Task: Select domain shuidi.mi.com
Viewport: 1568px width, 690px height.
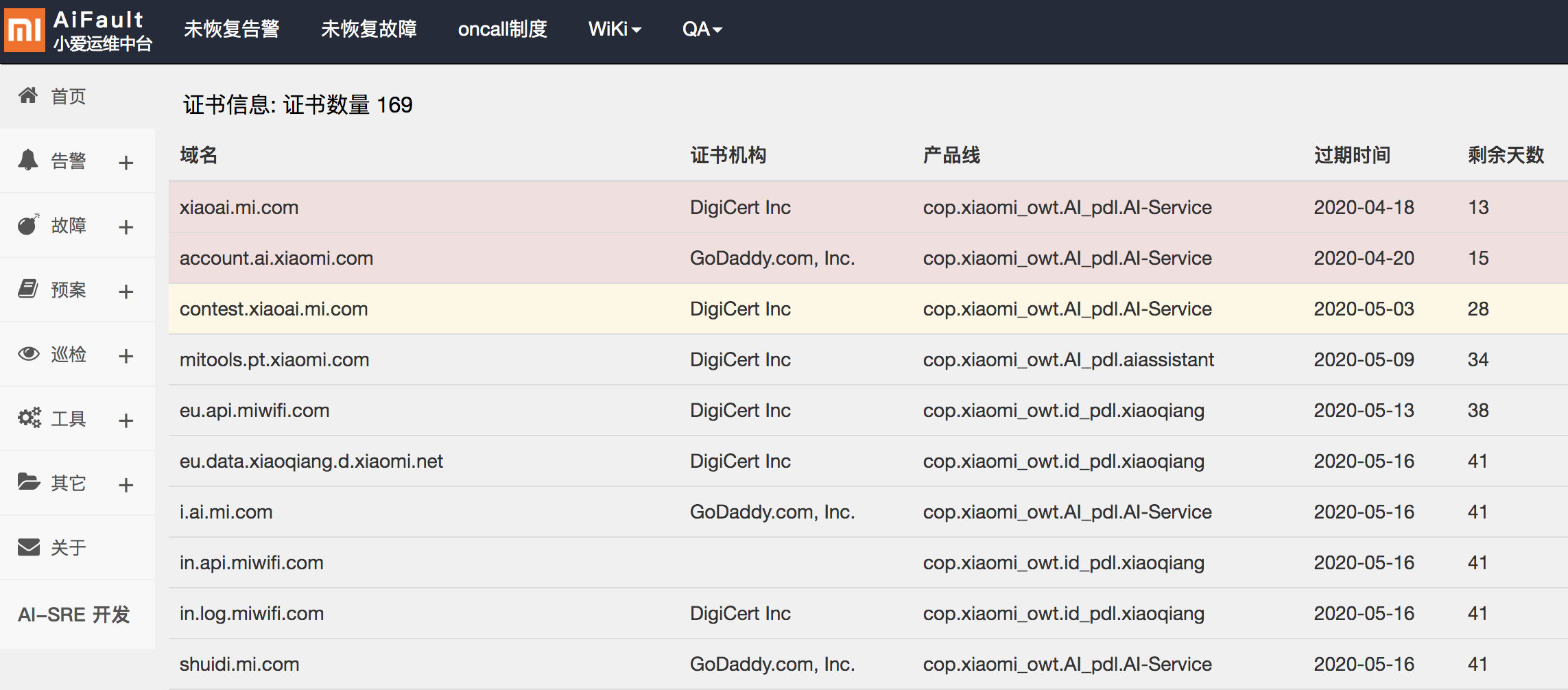Action: pos(239,664)
